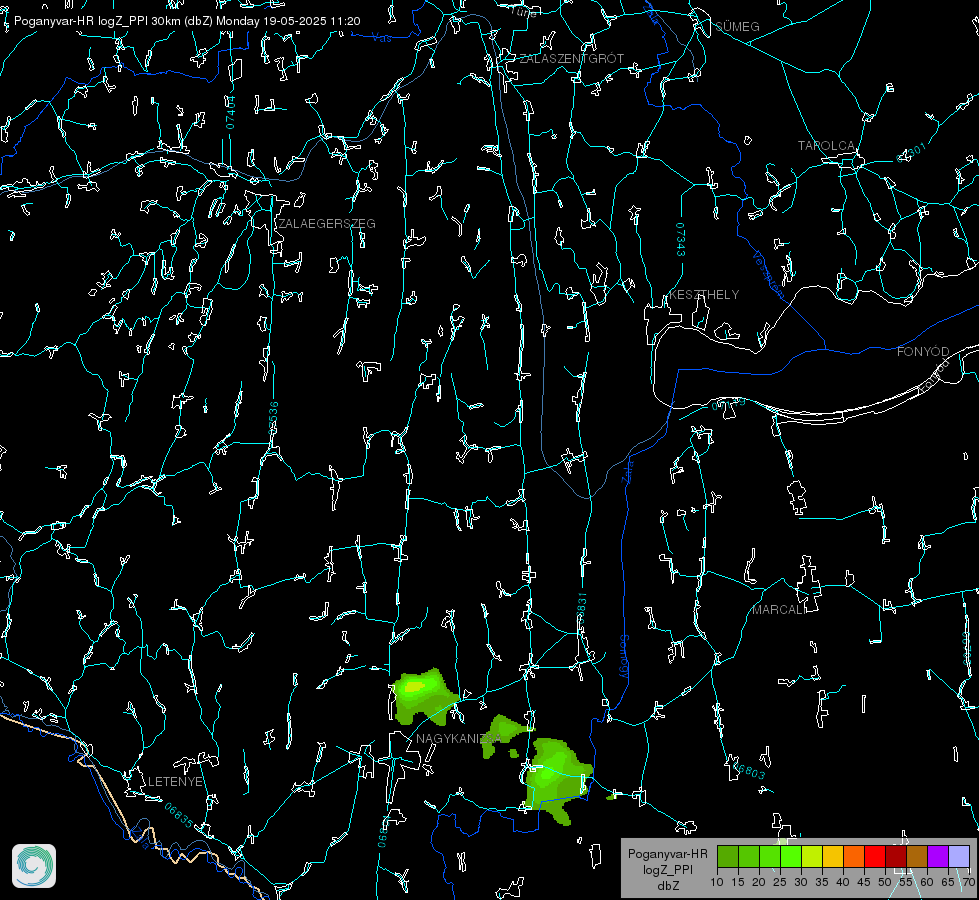Select the 65-70 dBZ lavender swatch
Image resolution: width=979 pixels, height=900 pixels.
(959, 856)
